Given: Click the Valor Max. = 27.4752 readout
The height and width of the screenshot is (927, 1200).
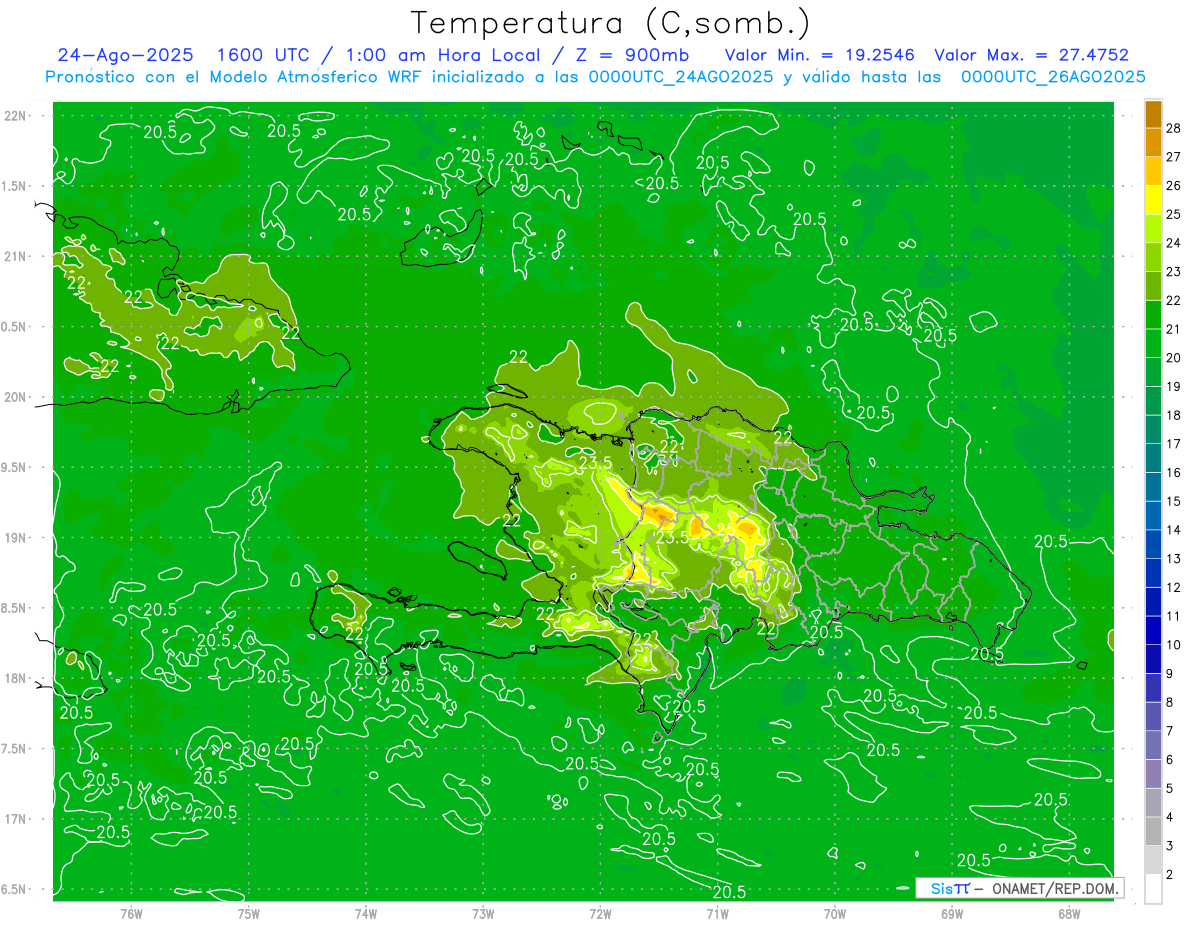Looking at the screenshot, I should (x=1031, y=55).
